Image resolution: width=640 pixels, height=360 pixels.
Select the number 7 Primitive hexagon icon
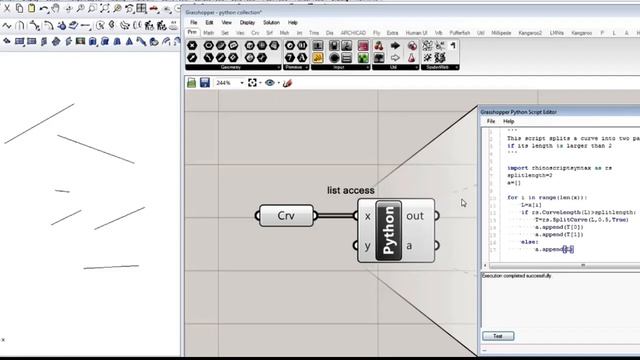click(290, 58)
